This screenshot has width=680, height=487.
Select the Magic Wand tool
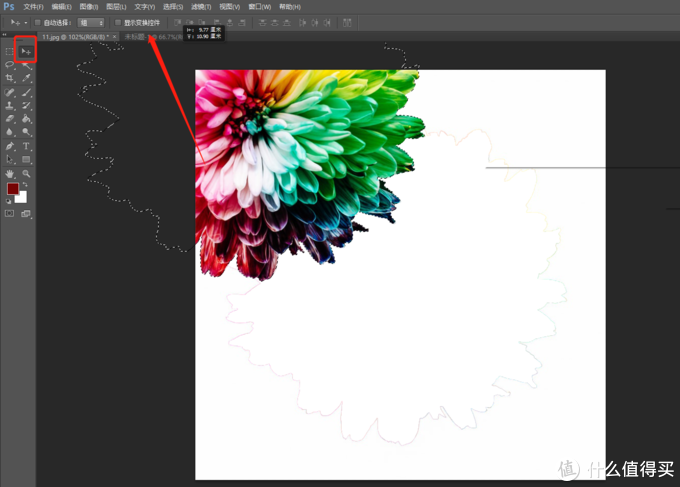pyautogui.click(x=26, y=65)
